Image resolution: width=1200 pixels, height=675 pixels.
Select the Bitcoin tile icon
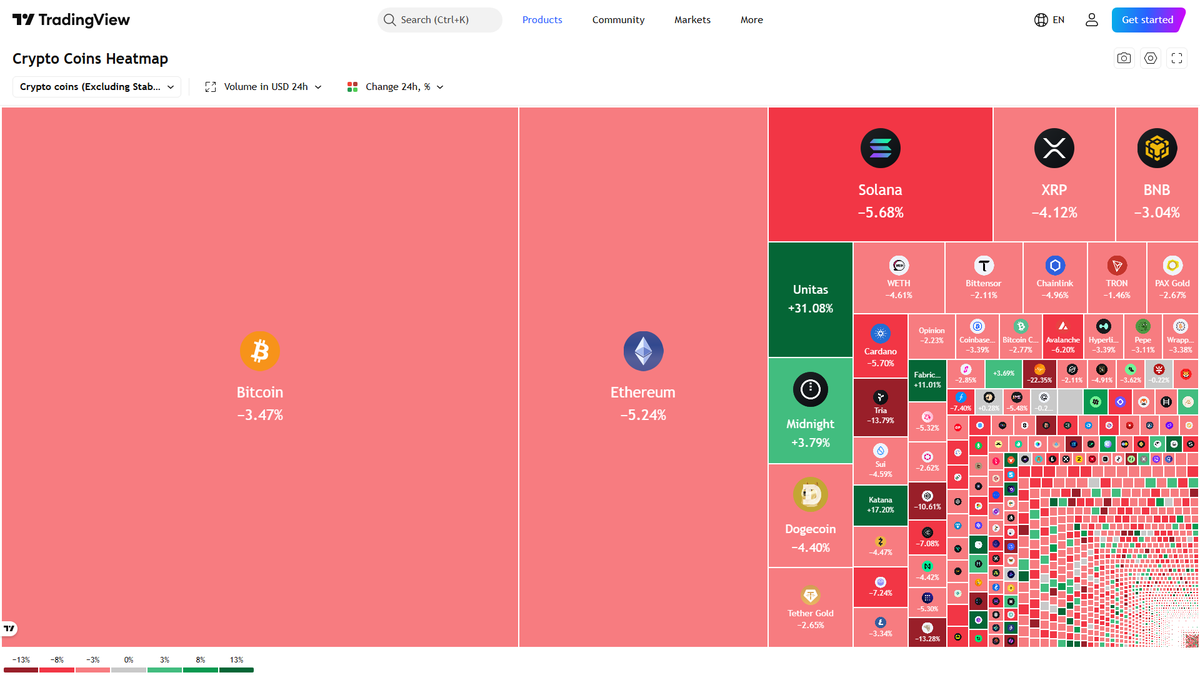[x=260, y=351]
